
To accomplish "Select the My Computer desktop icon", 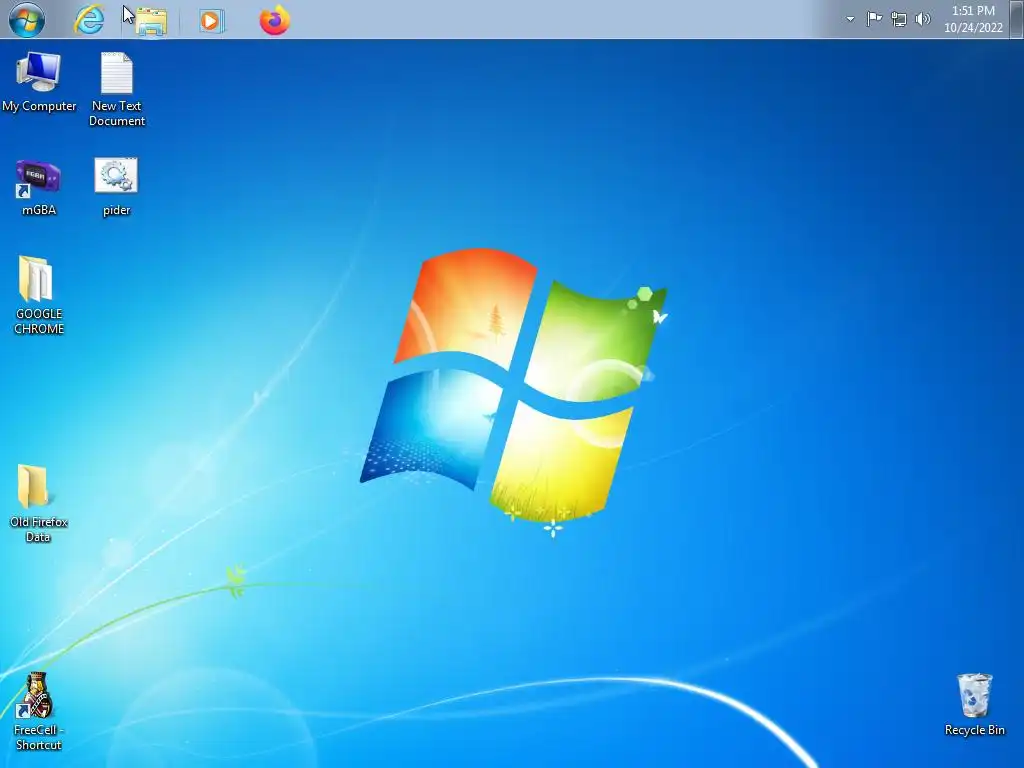I will click(39, 82).
